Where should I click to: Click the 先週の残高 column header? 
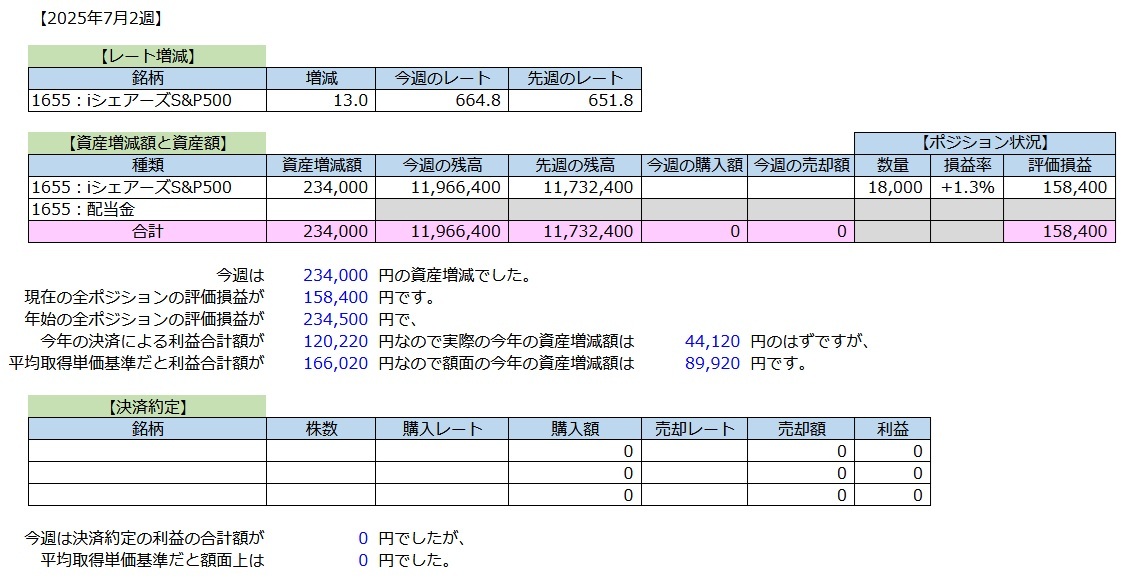575,166
